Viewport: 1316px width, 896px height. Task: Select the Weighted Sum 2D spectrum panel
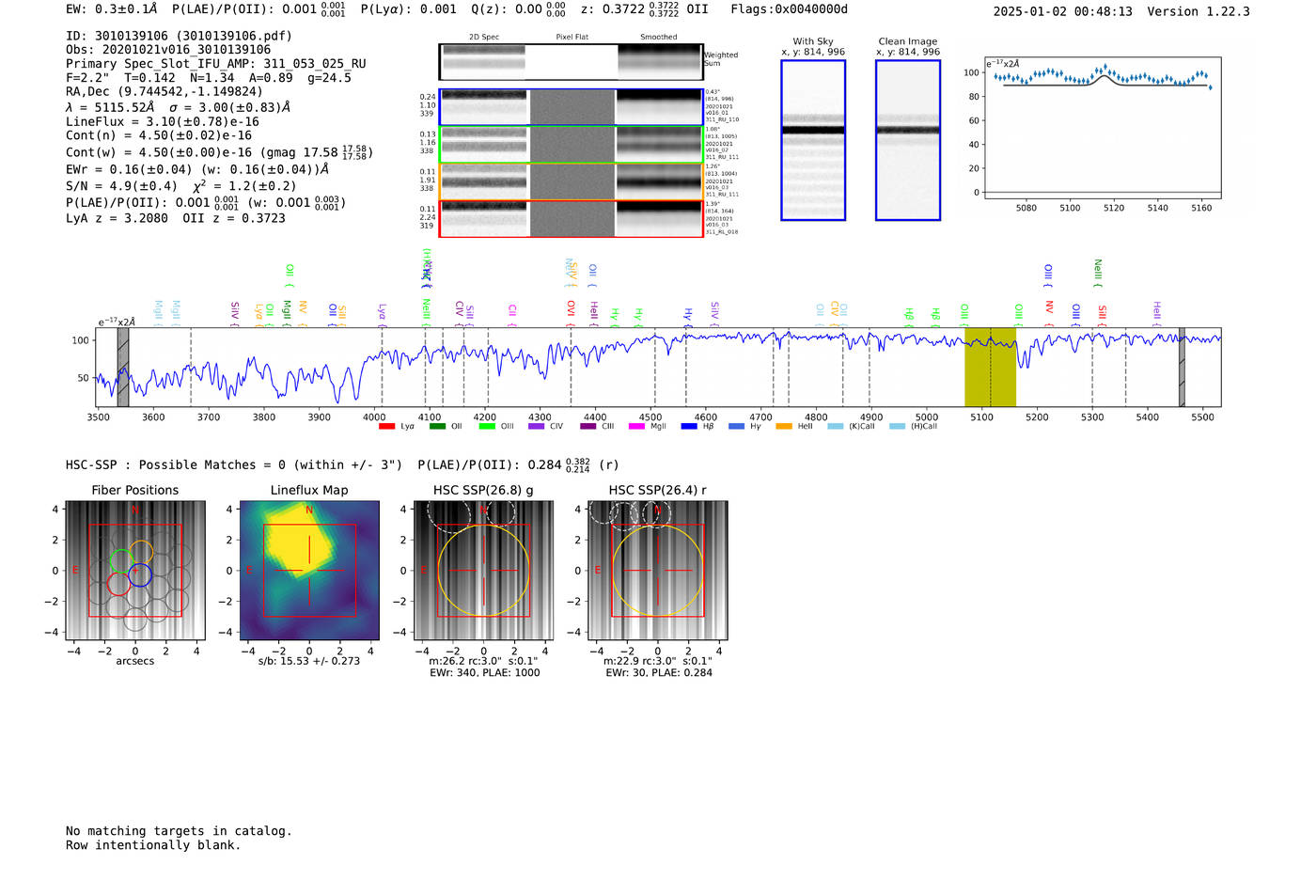tap(571, 62)
